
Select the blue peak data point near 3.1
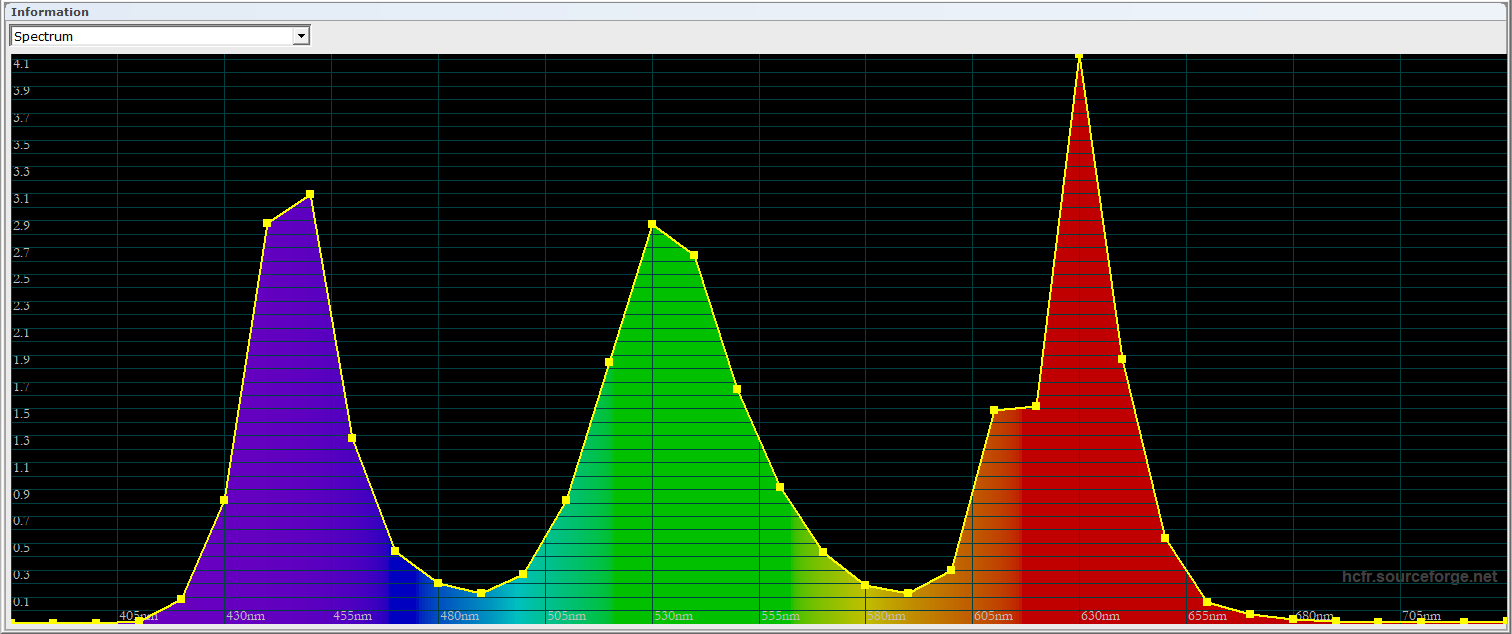310,194
